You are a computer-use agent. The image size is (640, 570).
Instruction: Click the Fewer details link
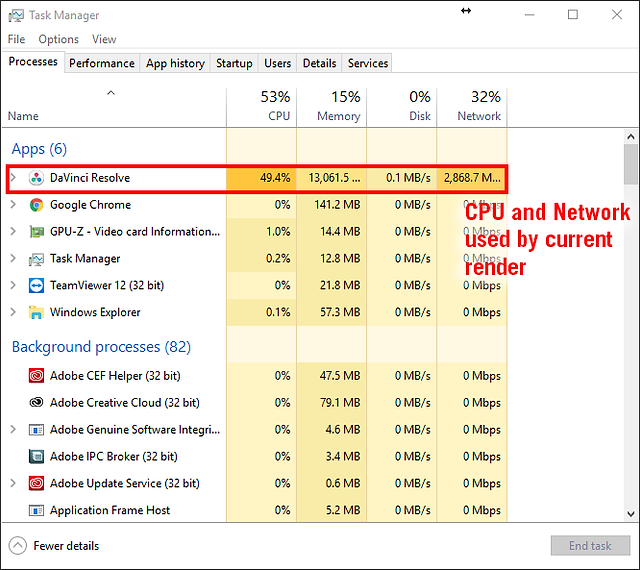[x=66, y=546]
